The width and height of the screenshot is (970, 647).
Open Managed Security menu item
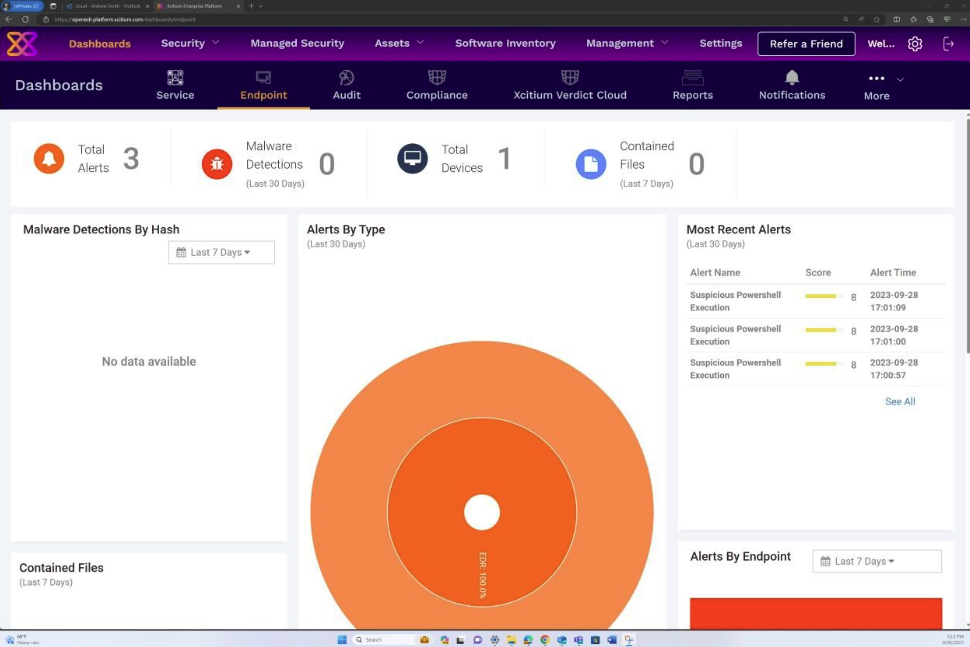point(297,43)
